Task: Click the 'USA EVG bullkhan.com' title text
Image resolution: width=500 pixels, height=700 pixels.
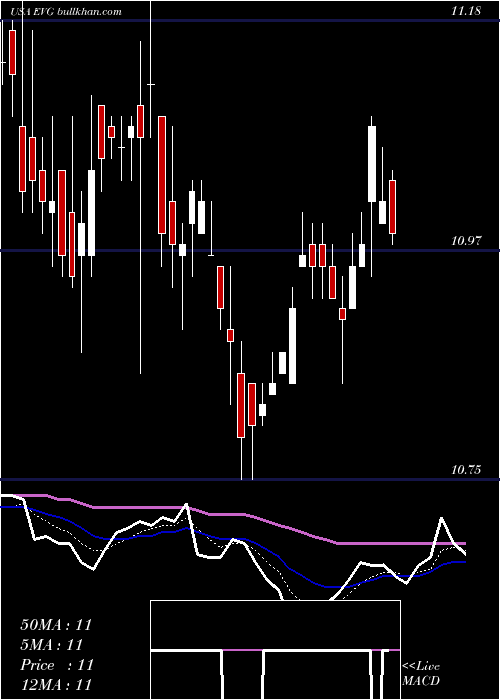Action: (x=67, y=12)
